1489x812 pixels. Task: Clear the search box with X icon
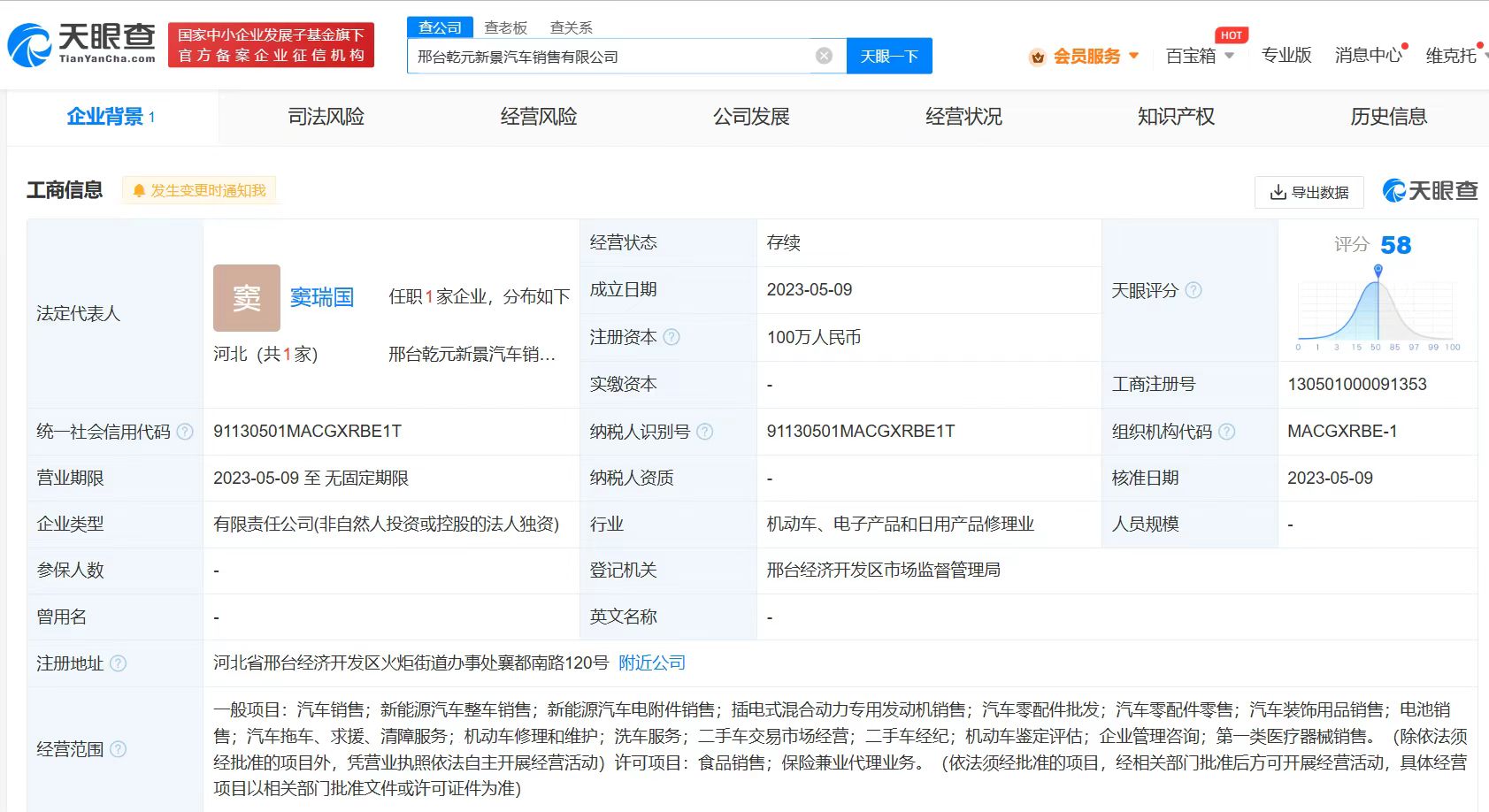point(824,56)
